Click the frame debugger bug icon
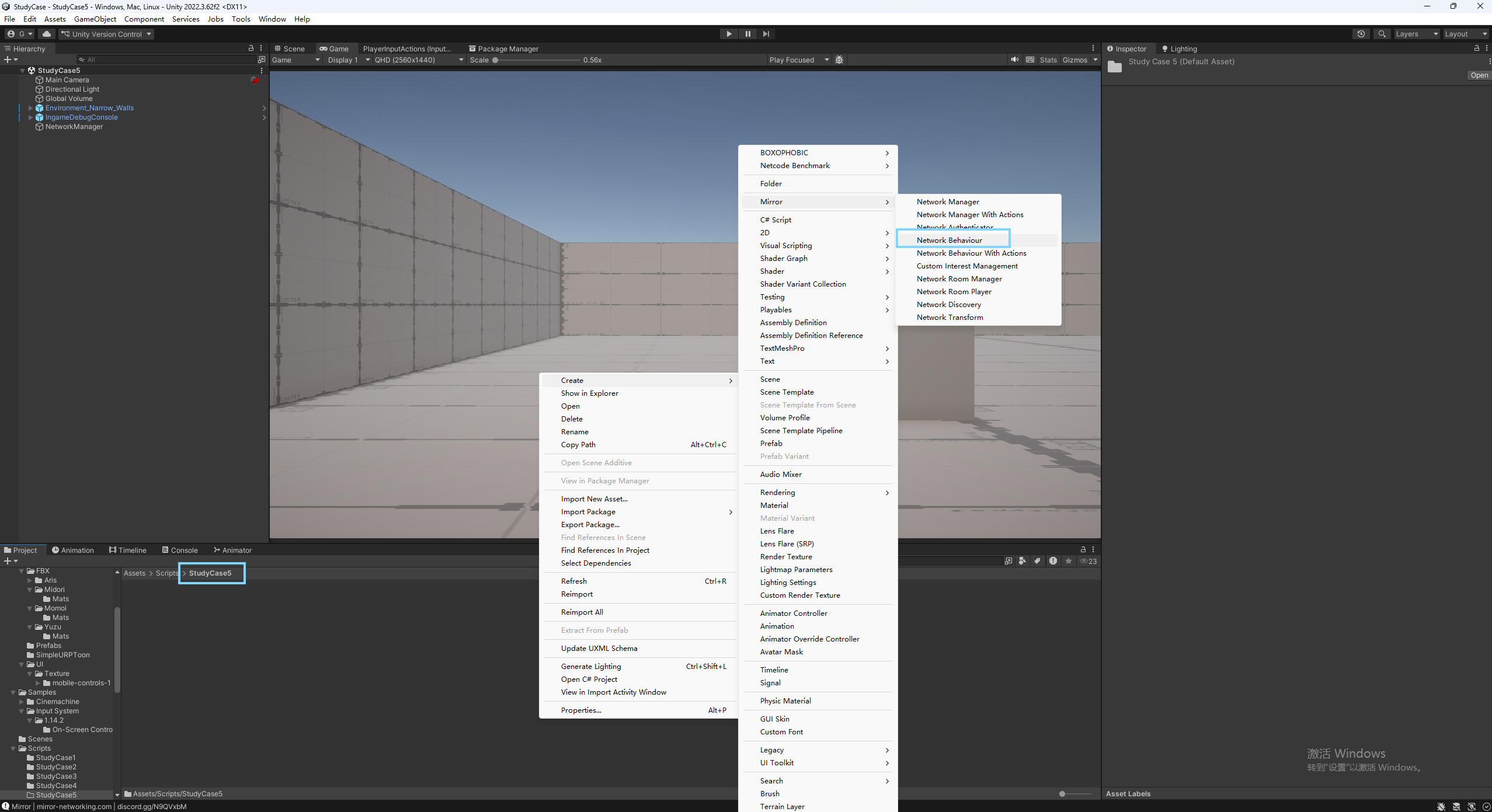The width and height of the screenshot is (1492, 812). [839, 60]
